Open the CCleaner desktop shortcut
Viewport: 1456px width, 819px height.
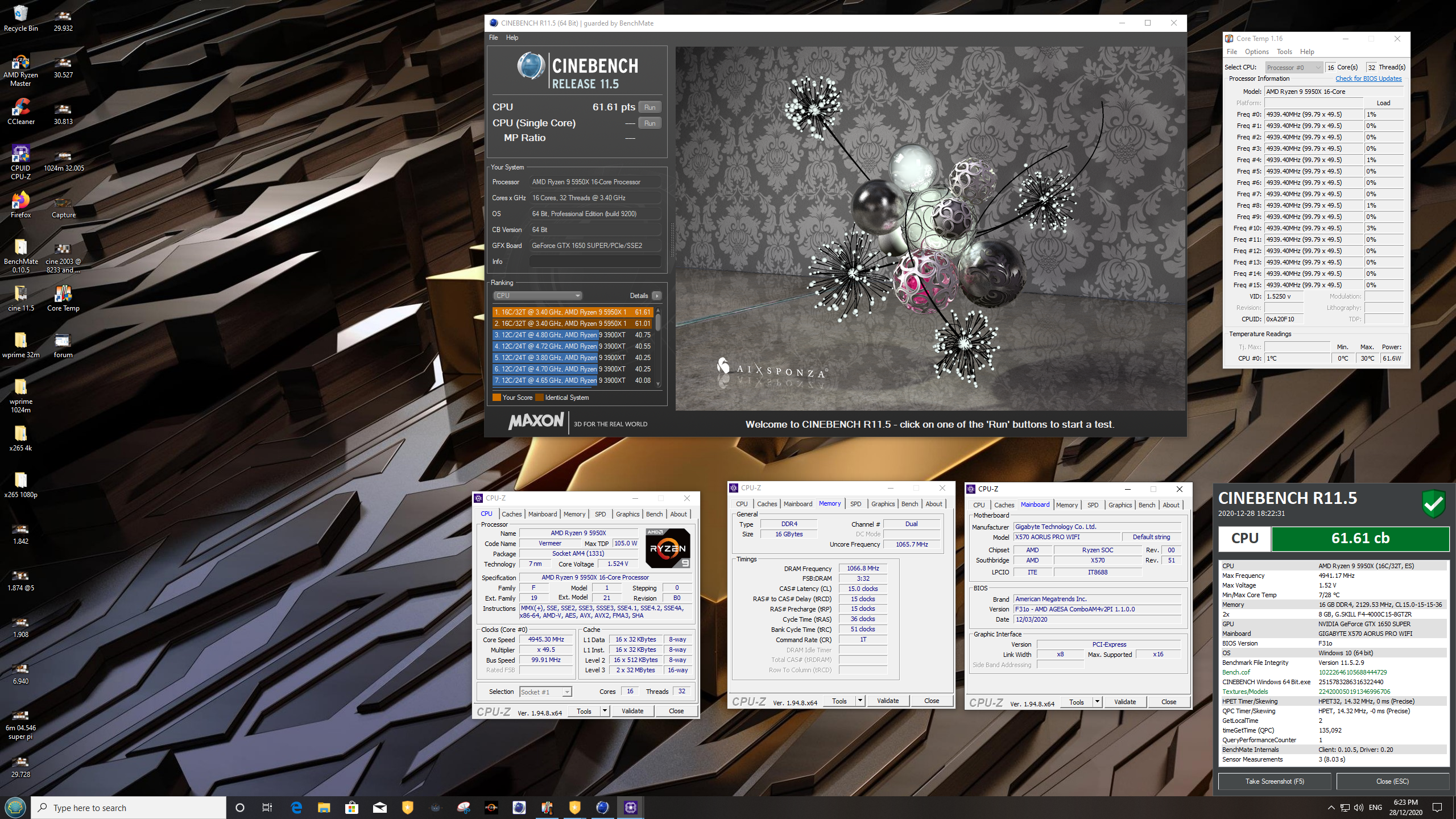point(20,111)
